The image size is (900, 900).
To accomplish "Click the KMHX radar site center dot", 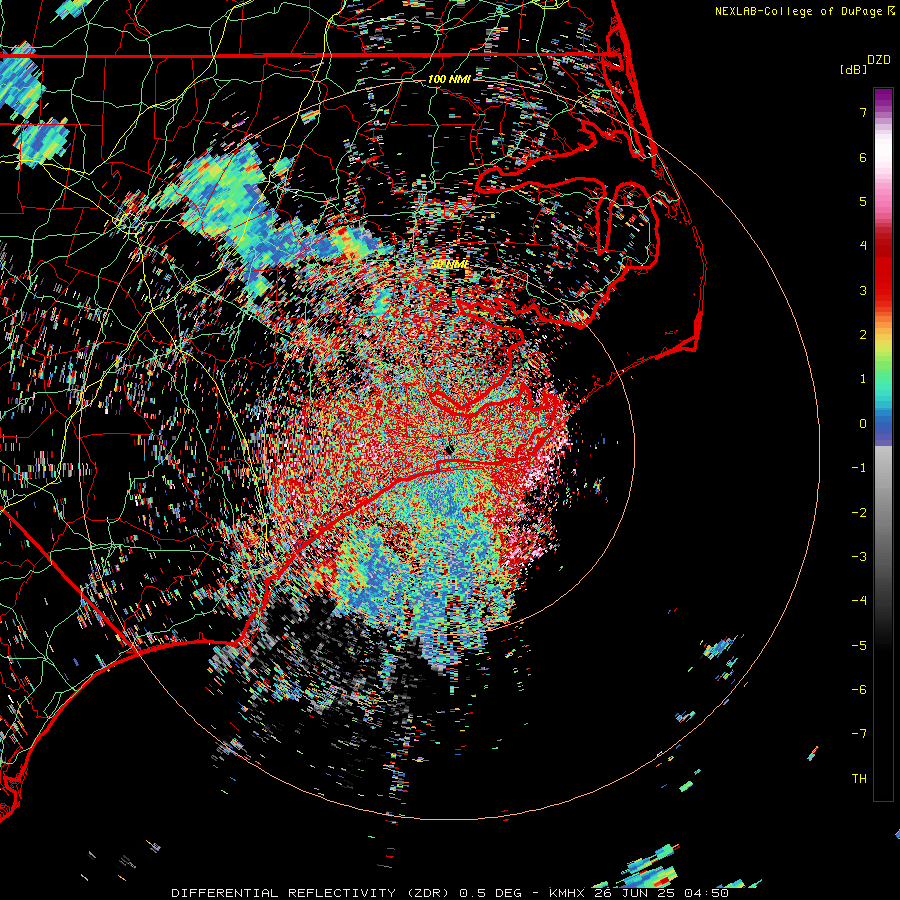I will pos(449,449).
